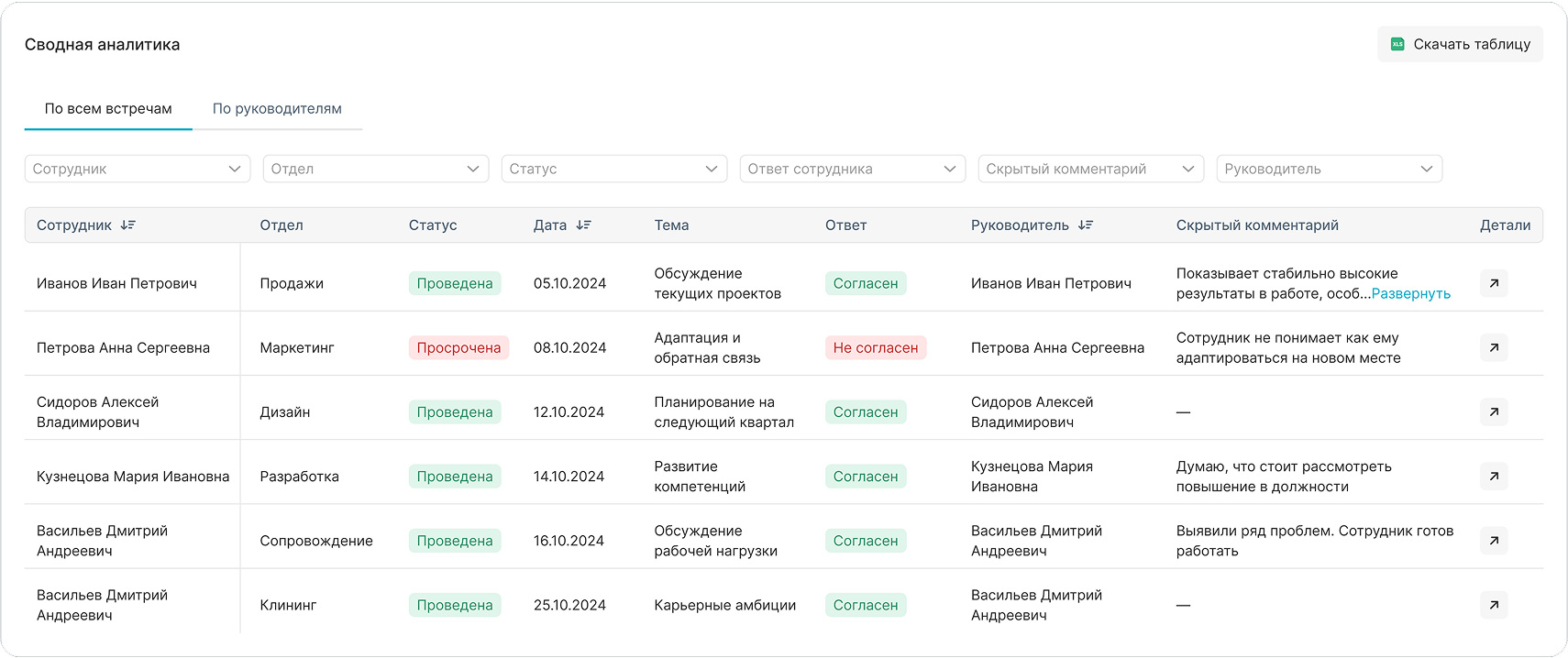Viewport: 1568px width, 658px height.
Task: Click the Не согласен answer badge
Action: tap(876, 347)
